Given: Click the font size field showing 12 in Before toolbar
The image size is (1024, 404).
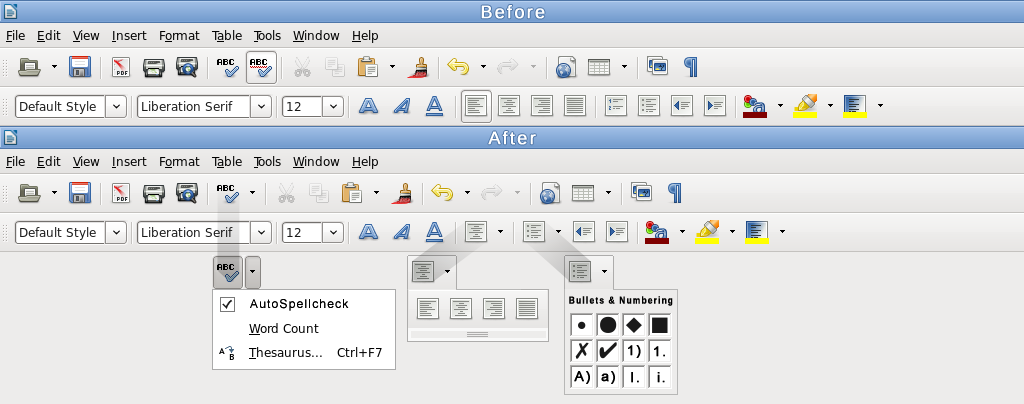Looking at the screenshot, I should (x=301, y=106).
